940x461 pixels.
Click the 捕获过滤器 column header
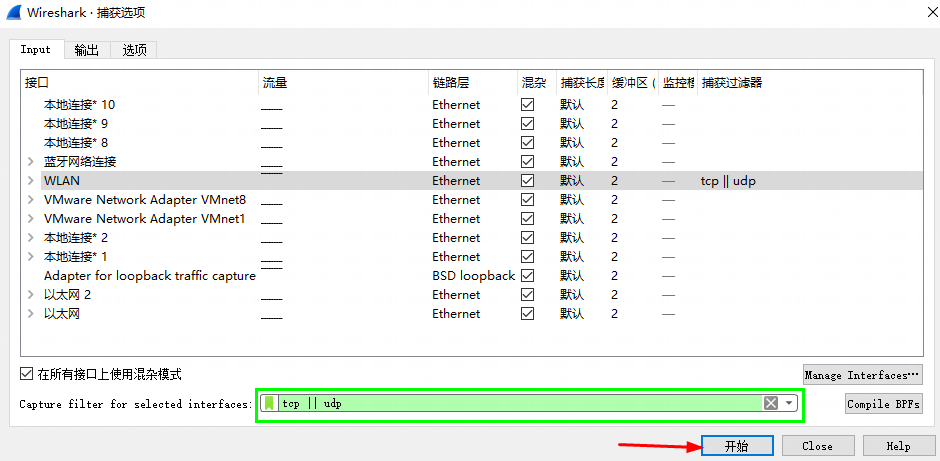pos(809,83)
